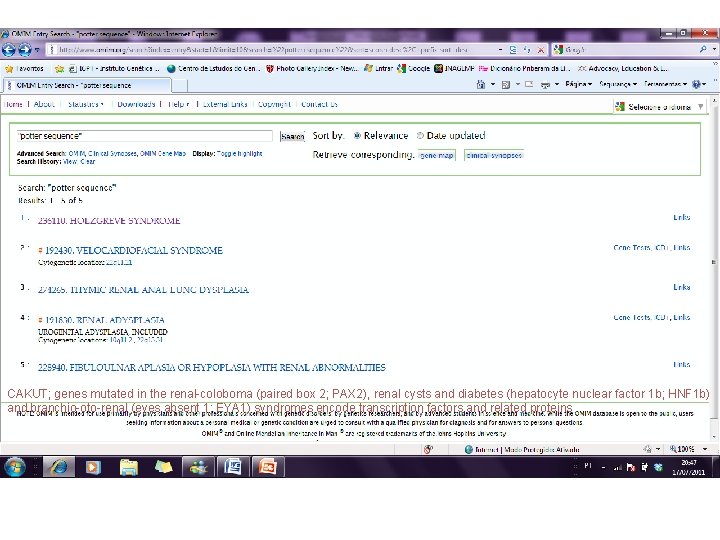Screen dimensions: 720x540
Task: Select the Relevance sort radio button
Action: coord(357,135)
